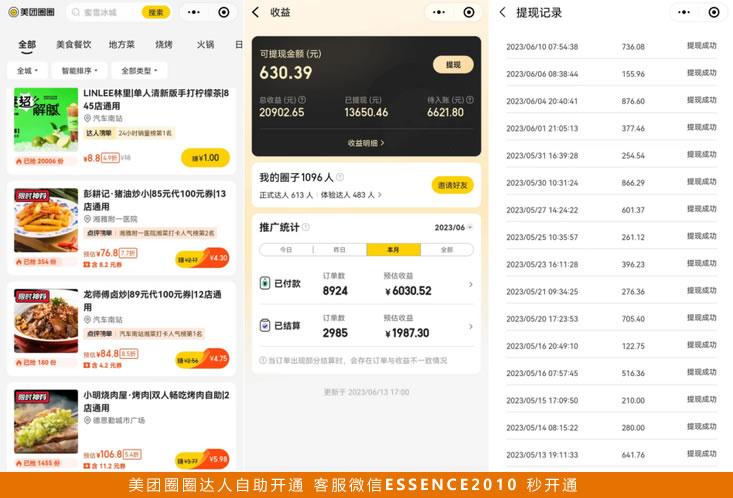Tap info icon beside 推广统计
Screen dimensions: 733x498
tap(306, 227)
